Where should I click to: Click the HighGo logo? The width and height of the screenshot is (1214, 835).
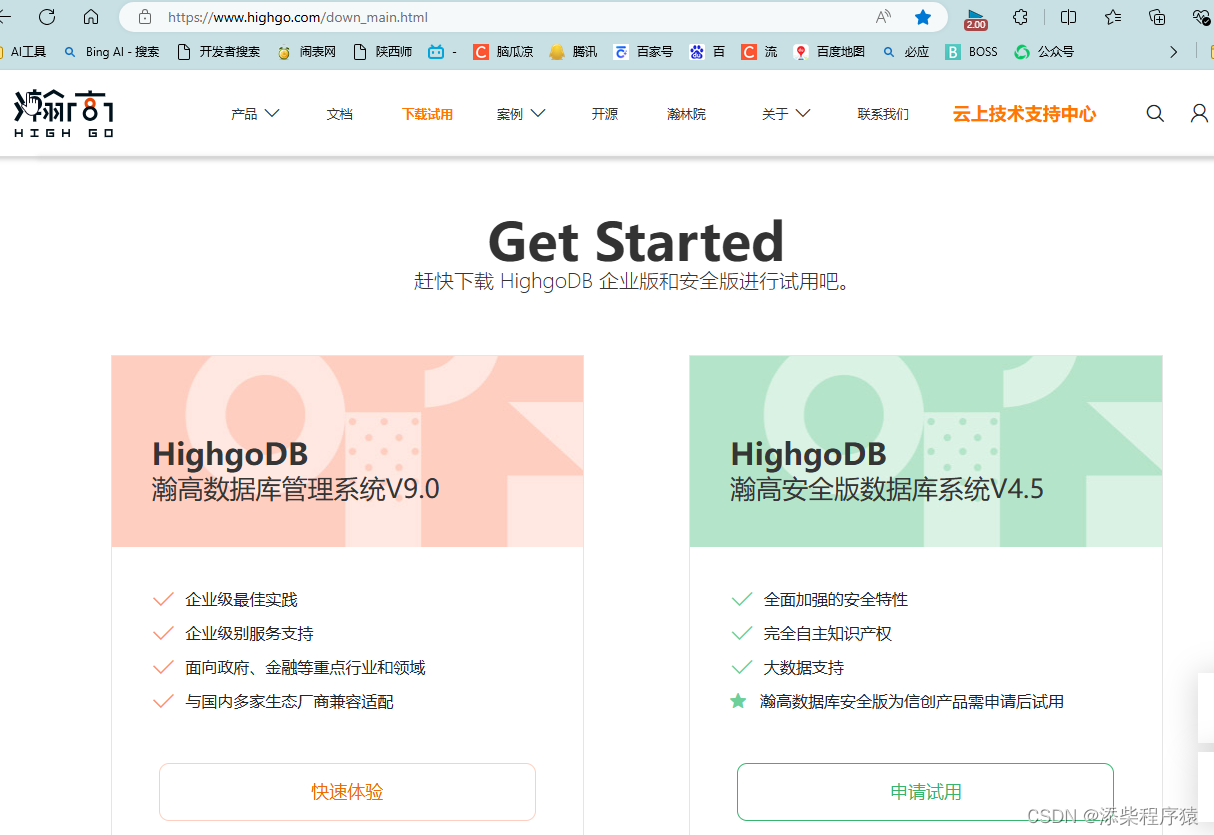pyautogui.click(x=63, y=113)
